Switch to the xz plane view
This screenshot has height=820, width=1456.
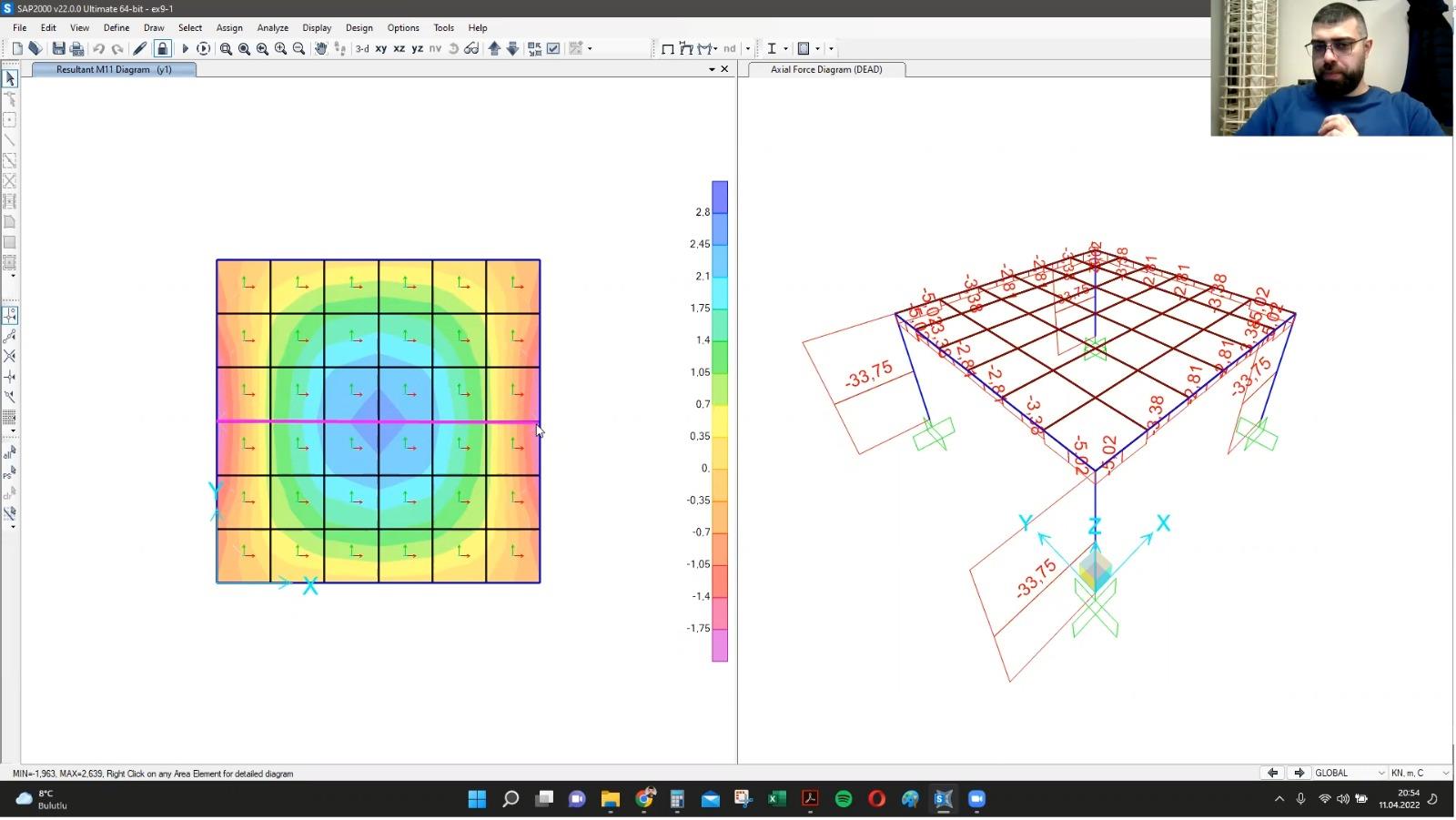click(399, 49)
